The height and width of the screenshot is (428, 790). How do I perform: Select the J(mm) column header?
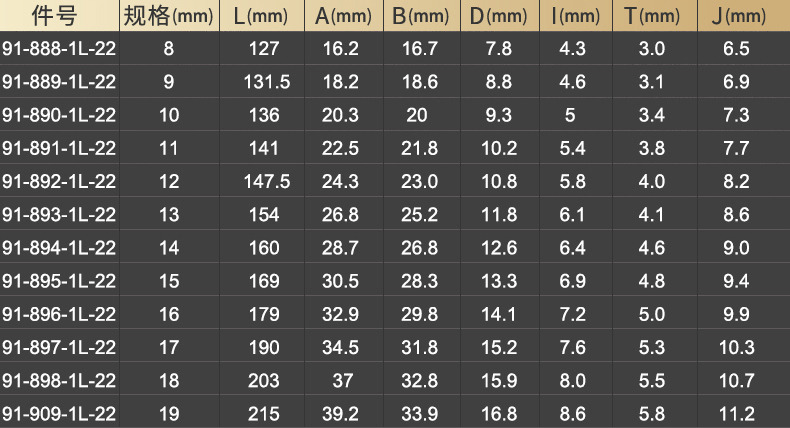point(736,16)
